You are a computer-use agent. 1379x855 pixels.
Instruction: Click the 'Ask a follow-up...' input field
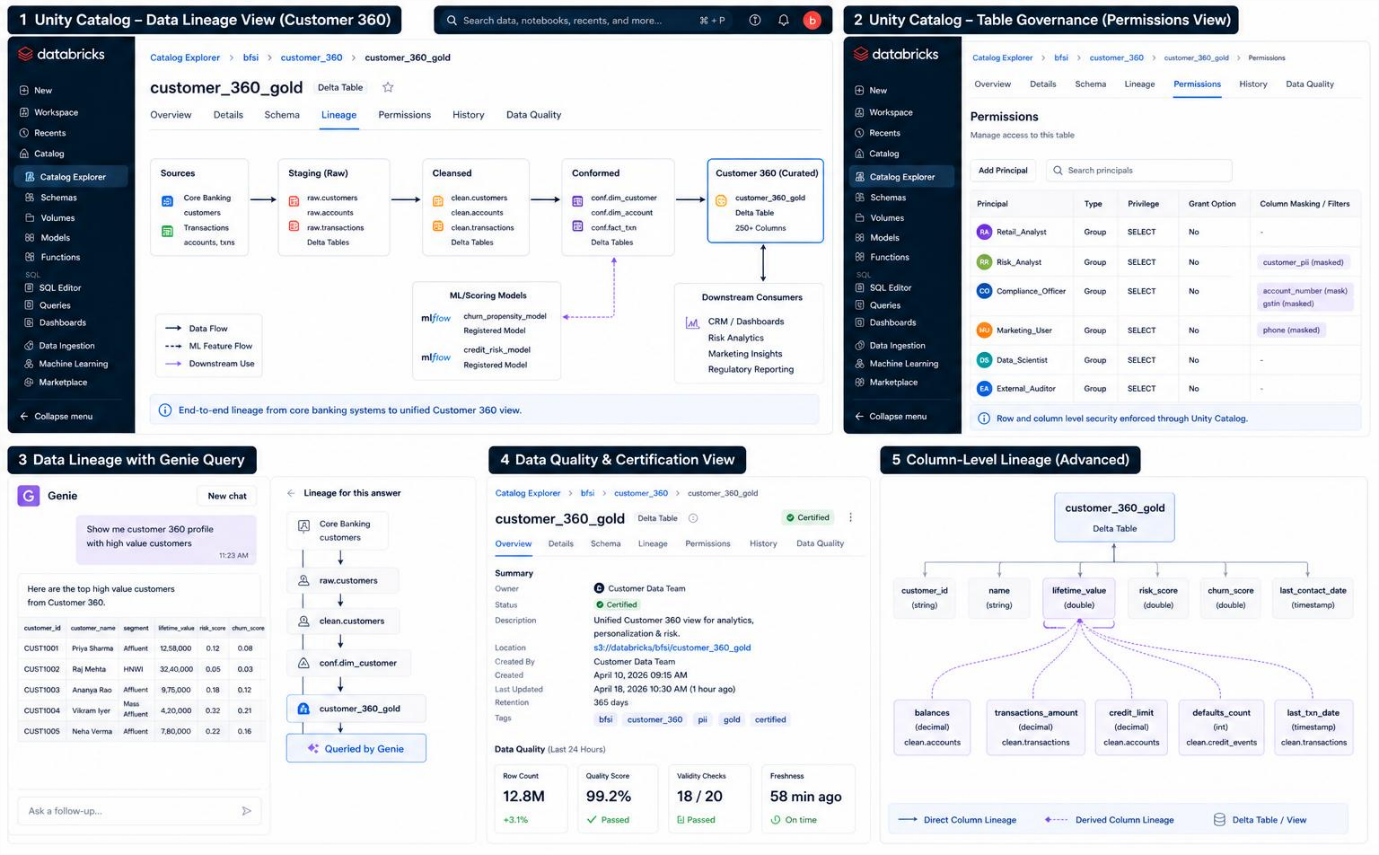click(139, 811)
